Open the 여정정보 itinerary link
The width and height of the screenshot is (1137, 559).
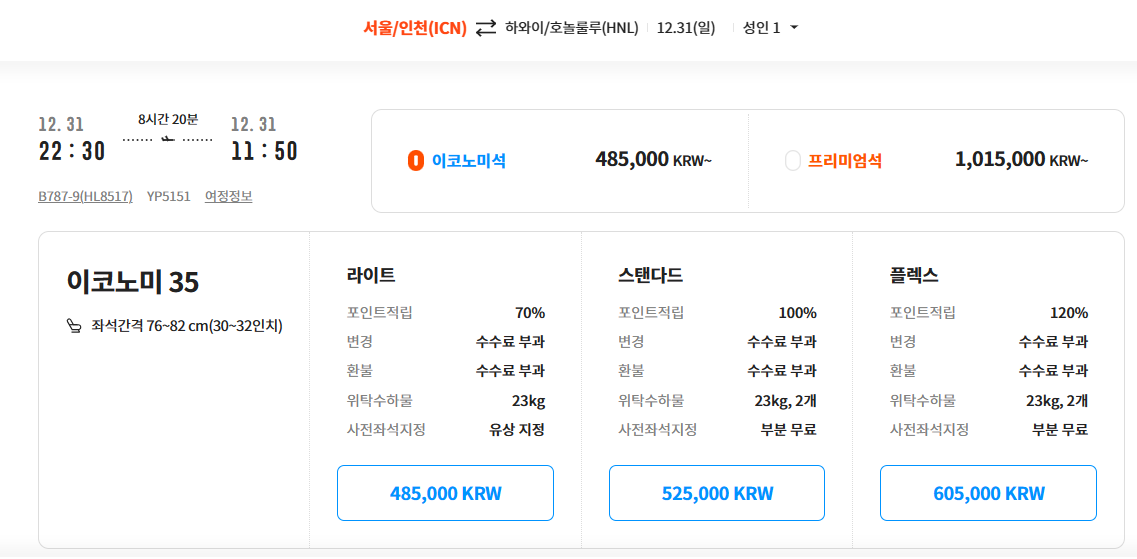pos(228,197)
